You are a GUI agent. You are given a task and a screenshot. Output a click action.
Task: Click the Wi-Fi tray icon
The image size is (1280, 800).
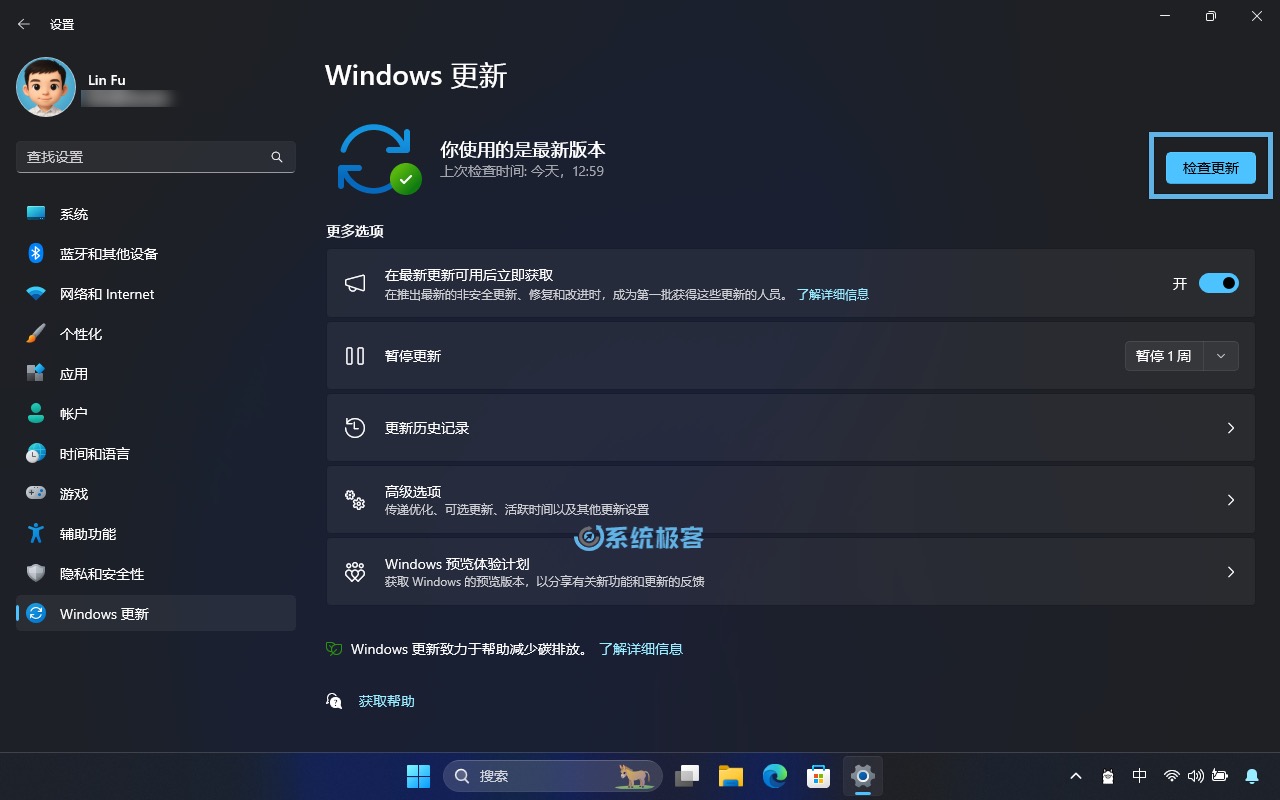click(x=1172, y=776)
